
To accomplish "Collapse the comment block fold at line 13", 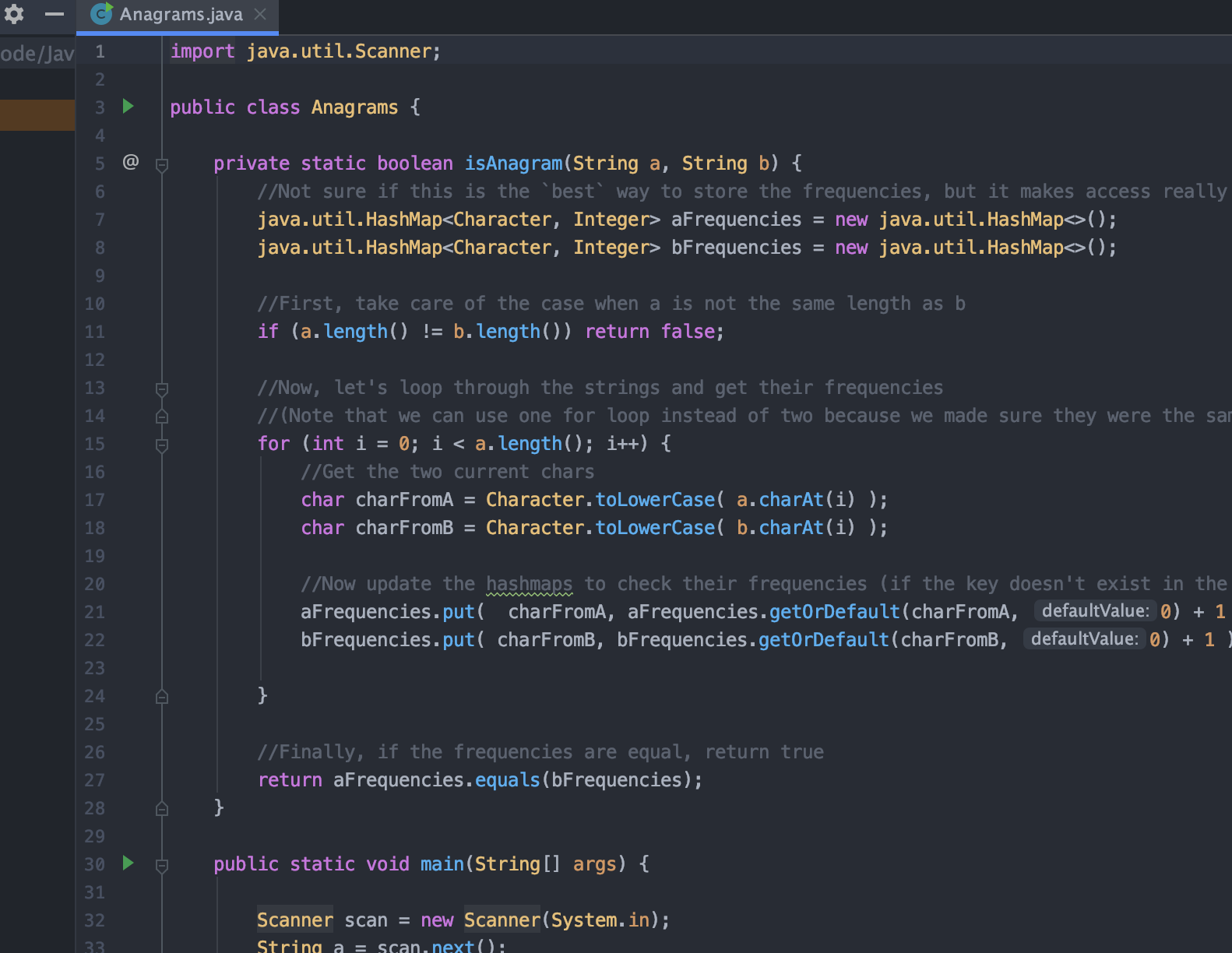I will 162,389.
